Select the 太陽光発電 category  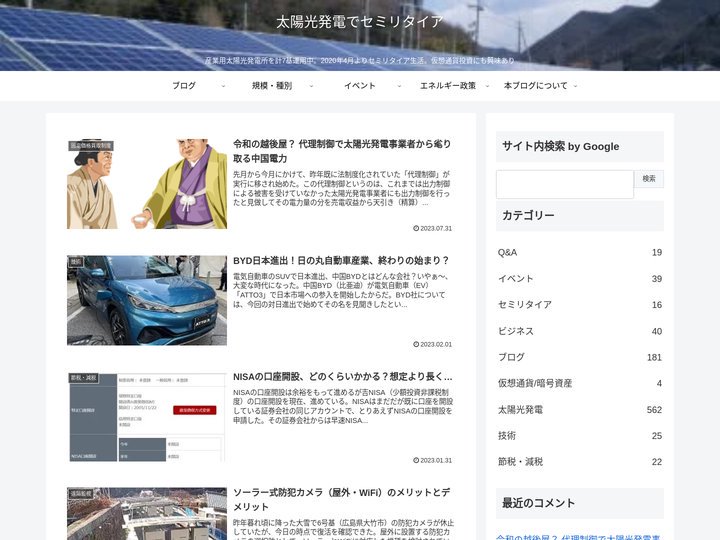tap(580, 410)
